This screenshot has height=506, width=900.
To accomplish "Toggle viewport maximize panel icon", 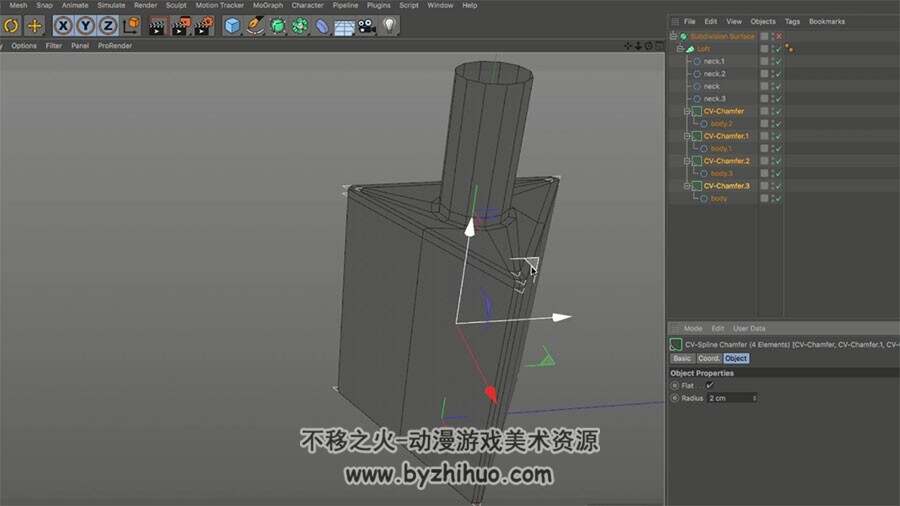I will (x=660, y=46).
